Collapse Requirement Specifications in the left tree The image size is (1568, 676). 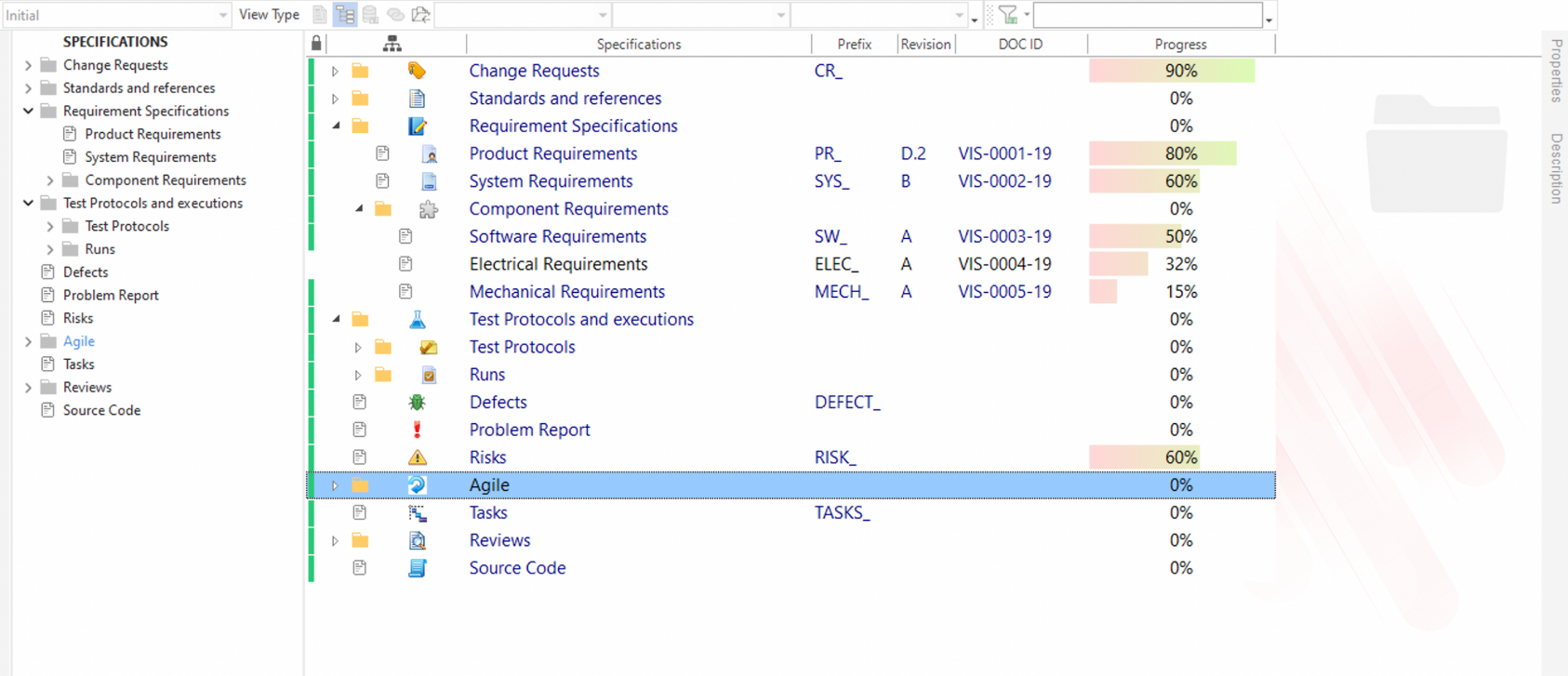(x=28, y=111)
